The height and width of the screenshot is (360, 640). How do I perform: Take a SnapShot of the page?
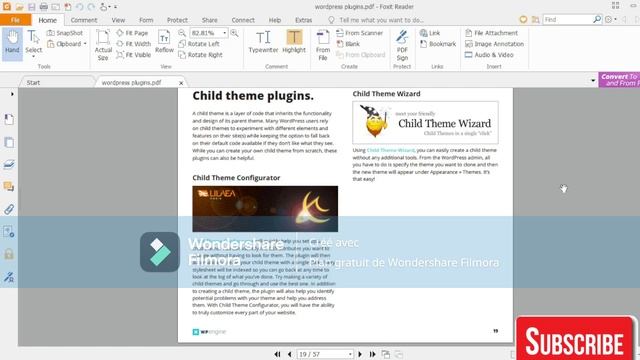point(65,33)
